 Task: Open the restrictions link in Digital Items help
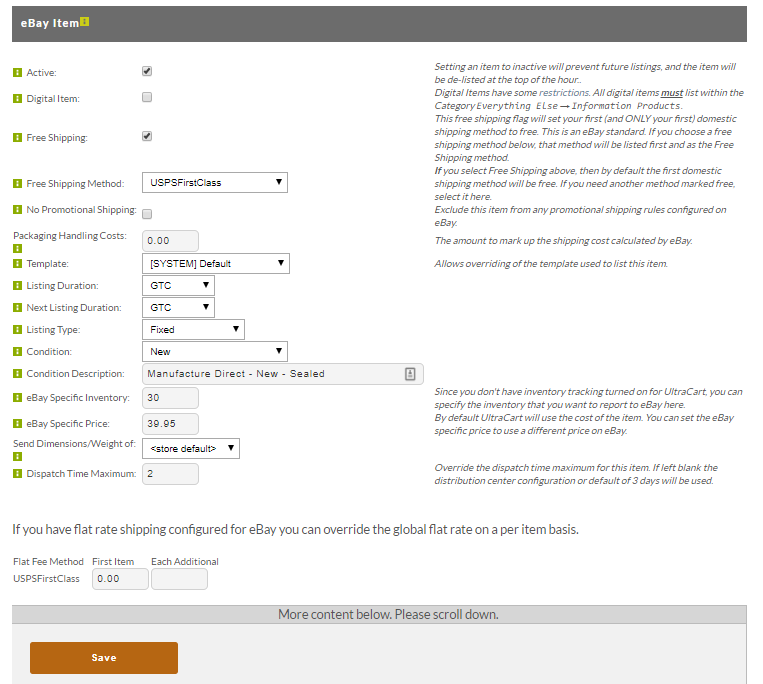coord(564,92)
